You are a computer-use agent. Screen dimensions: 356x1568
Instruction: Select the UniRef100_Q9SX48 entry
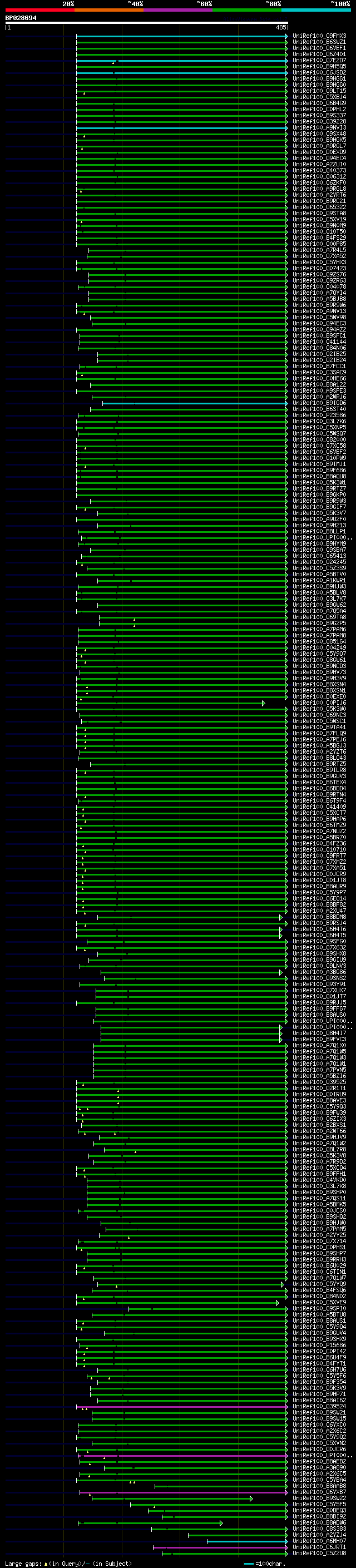[319, 134]
